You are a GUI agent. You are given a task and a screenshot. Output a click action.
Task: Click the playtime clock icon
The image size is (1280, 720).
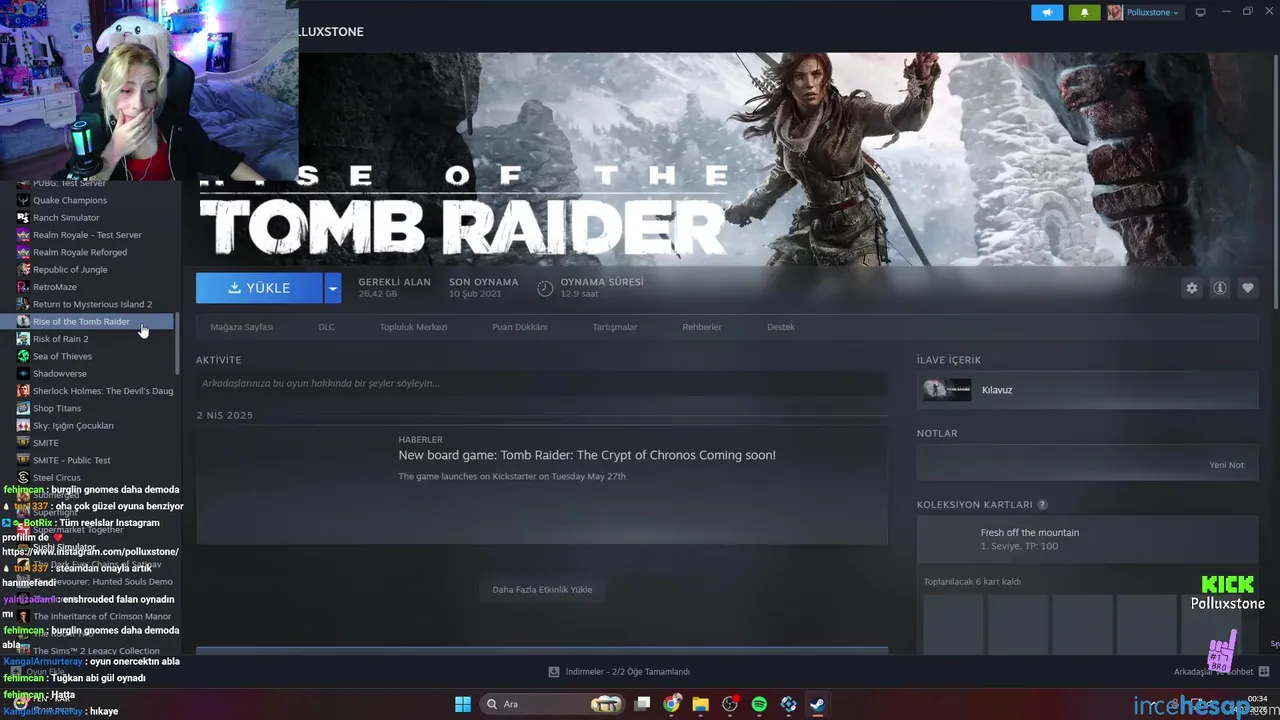[x=545, y=288]
